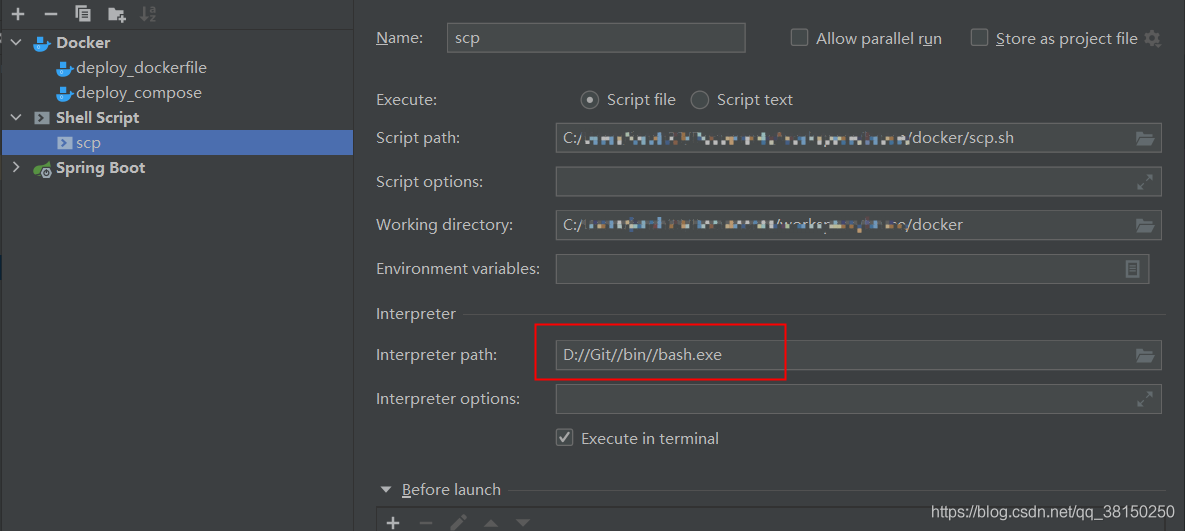Collapse the Before launch section
The height and width of the screenshot is (531, 1185).
tap(386, 490)
